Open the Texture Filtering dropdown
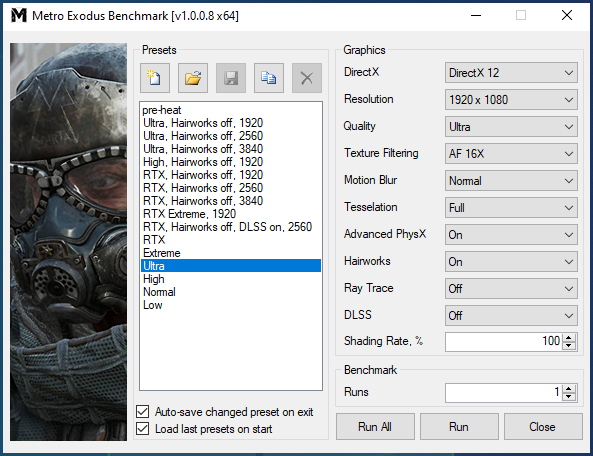The height and width of the screenshot is (456, 593). [511, 154]
